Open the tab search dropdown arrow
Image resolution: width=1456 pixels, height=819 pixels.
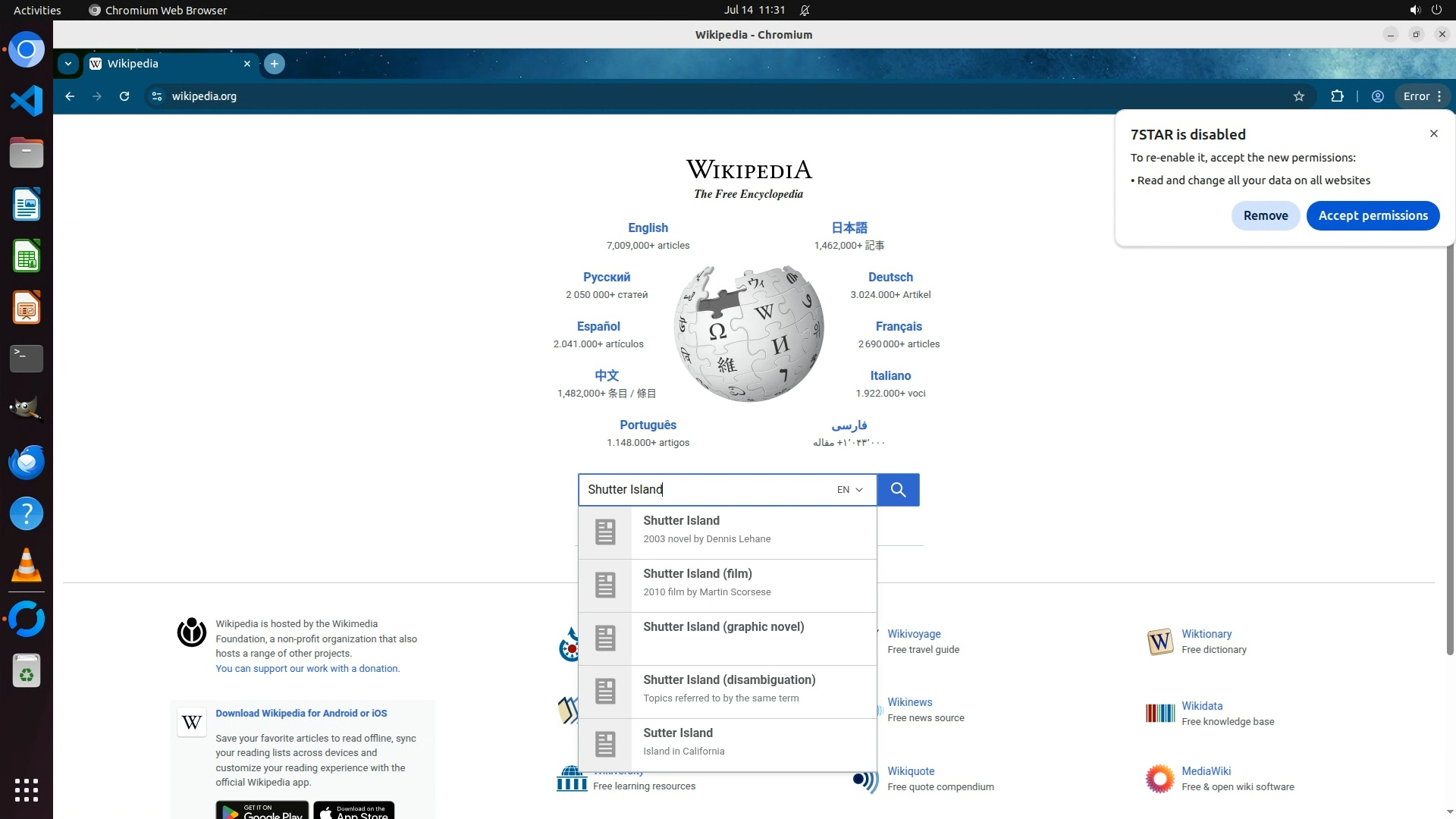pyautogui.click(x=68, y=64)
